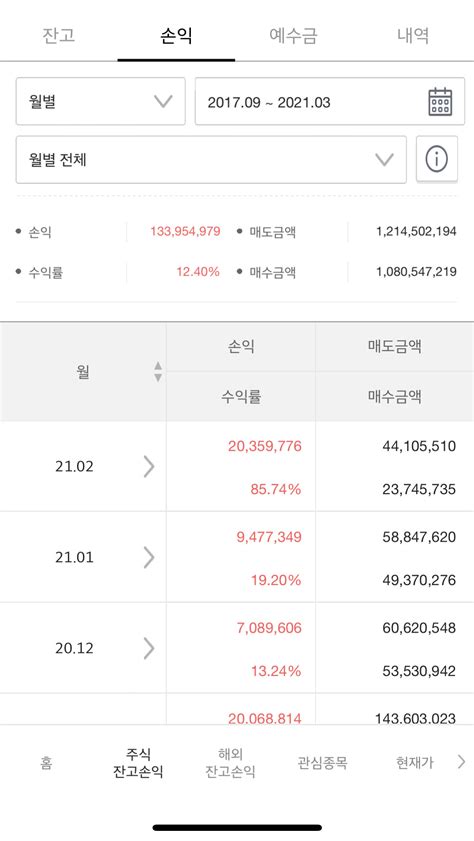
Task: Switch to the 잔고 tab
Action: pyautogui.click(x=58, y=35)
